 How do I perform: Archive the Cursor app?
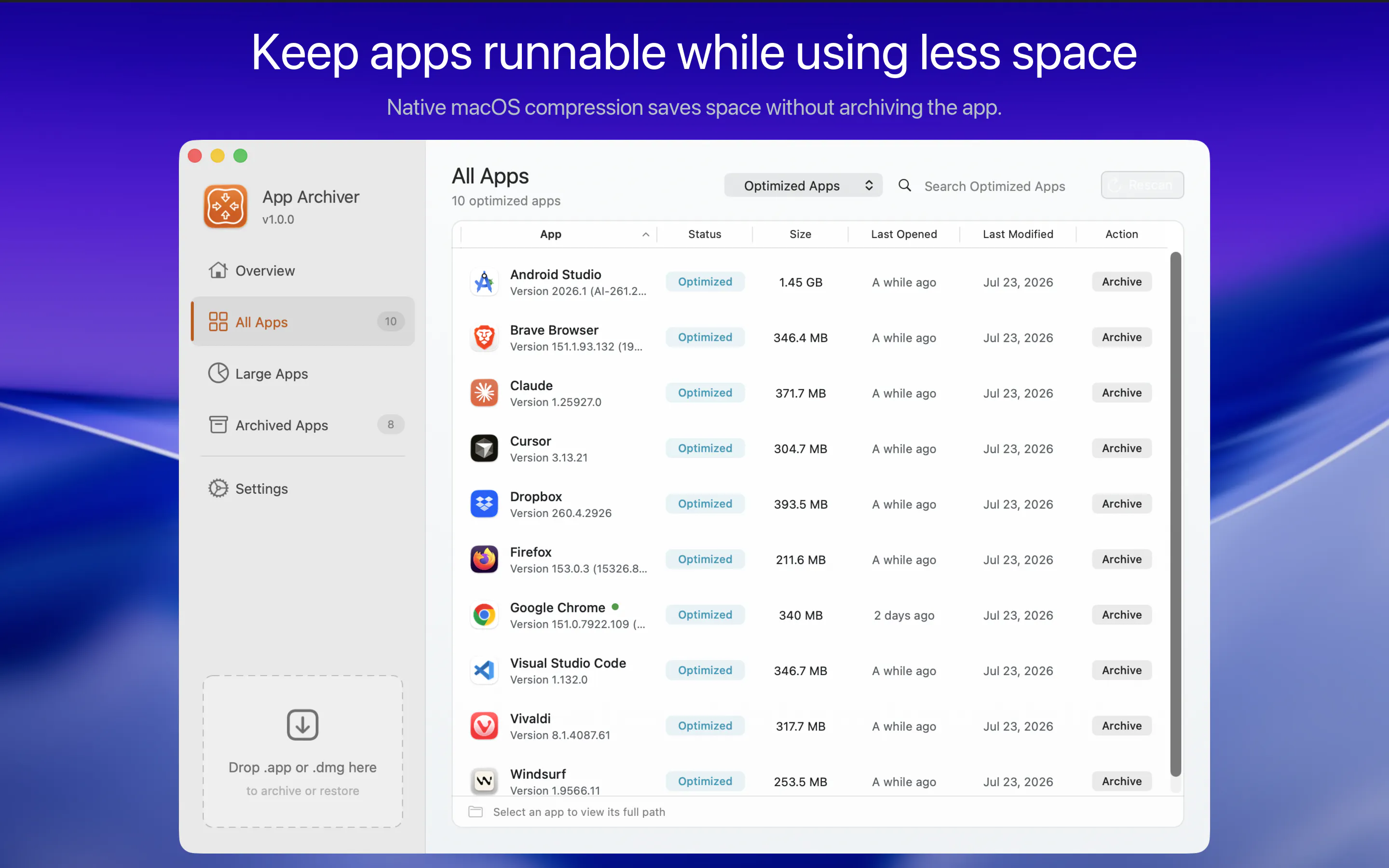tap(1121, 448)
